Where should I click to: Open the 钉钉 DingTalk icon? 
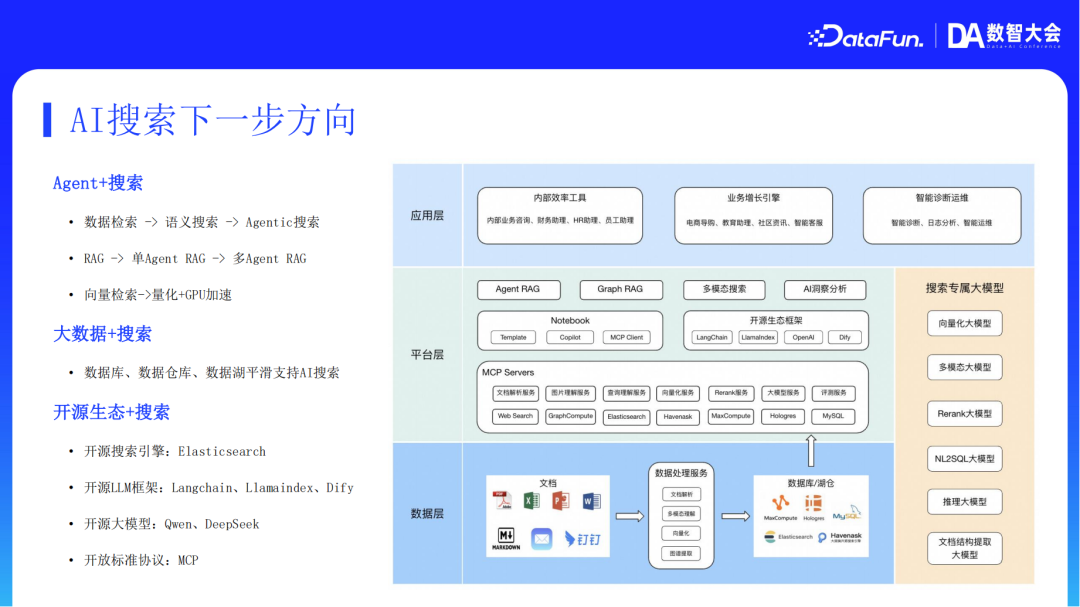coord(582,539)
